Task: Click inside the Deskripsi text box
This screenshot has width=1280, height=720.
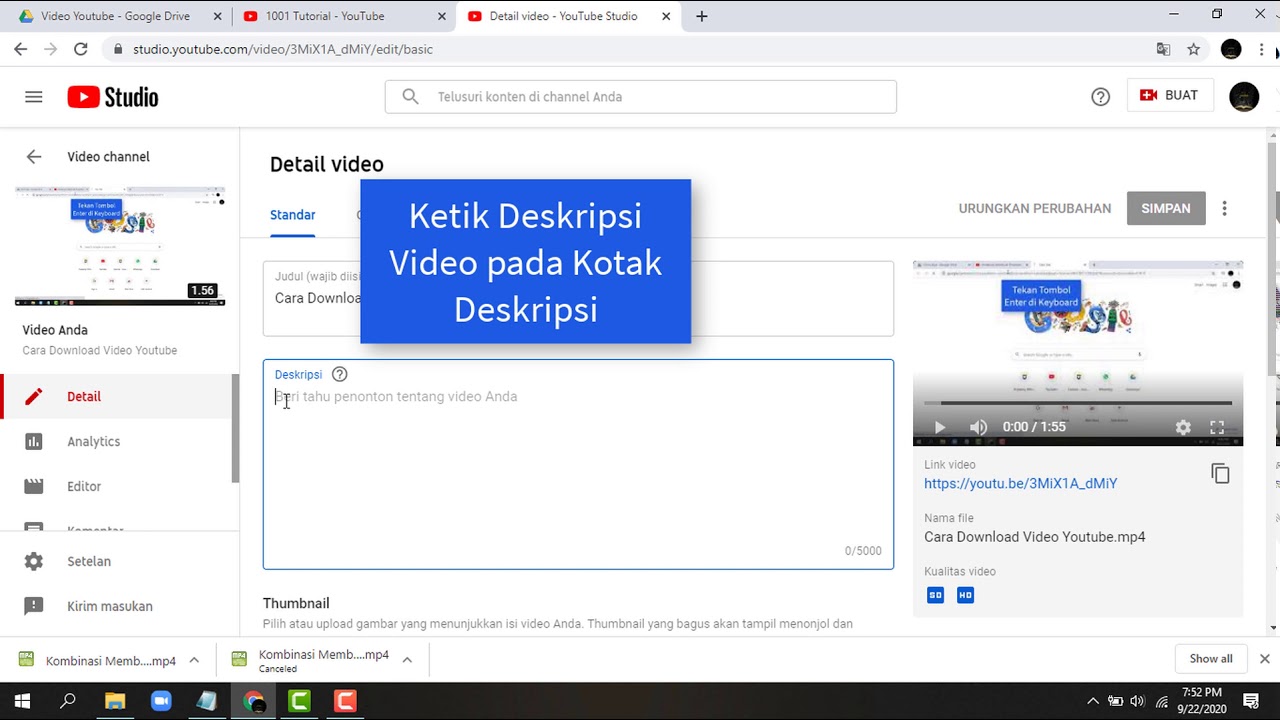Action: 578,465
